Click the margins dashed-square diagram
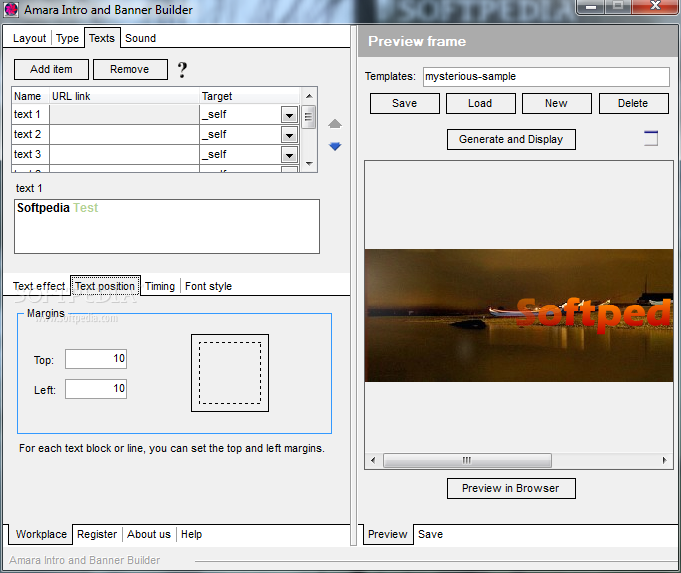 [230, 373]
